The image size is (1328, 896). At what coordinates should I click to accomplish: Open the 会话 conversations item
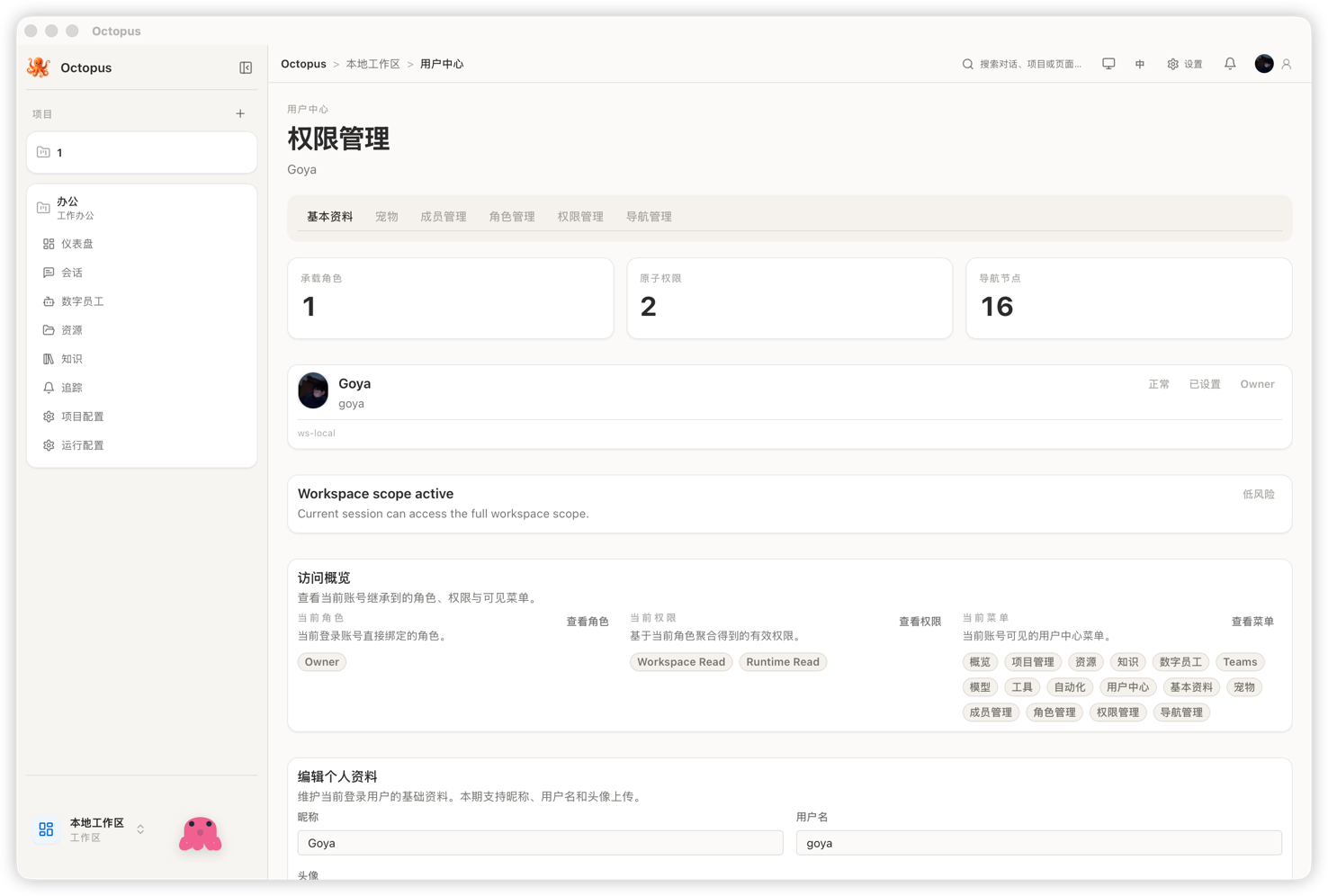pyautogui.click(x=141, y=273)
